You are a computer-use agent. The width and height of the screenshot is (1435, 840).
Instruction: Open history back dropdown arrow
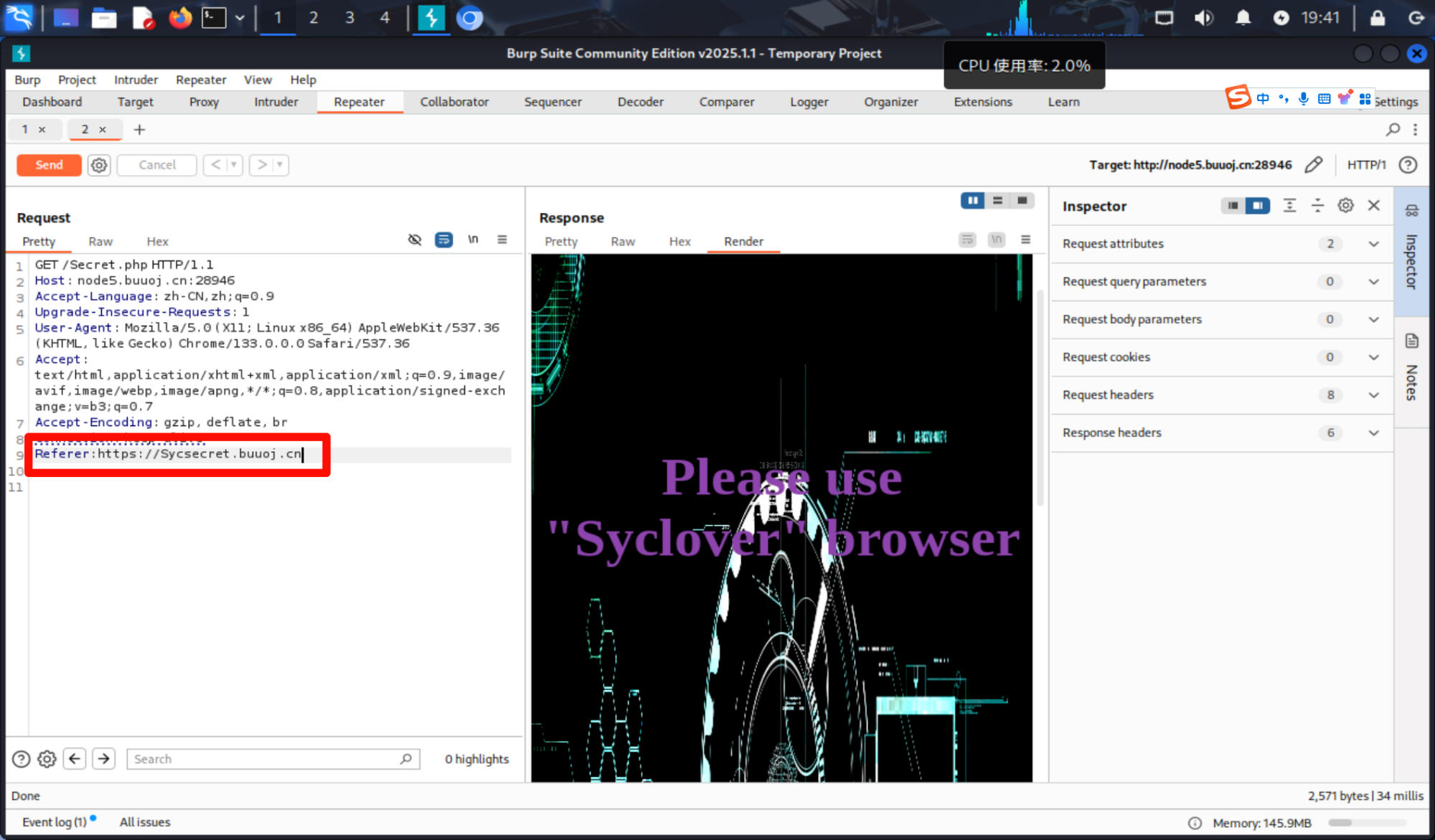point(234,165)
